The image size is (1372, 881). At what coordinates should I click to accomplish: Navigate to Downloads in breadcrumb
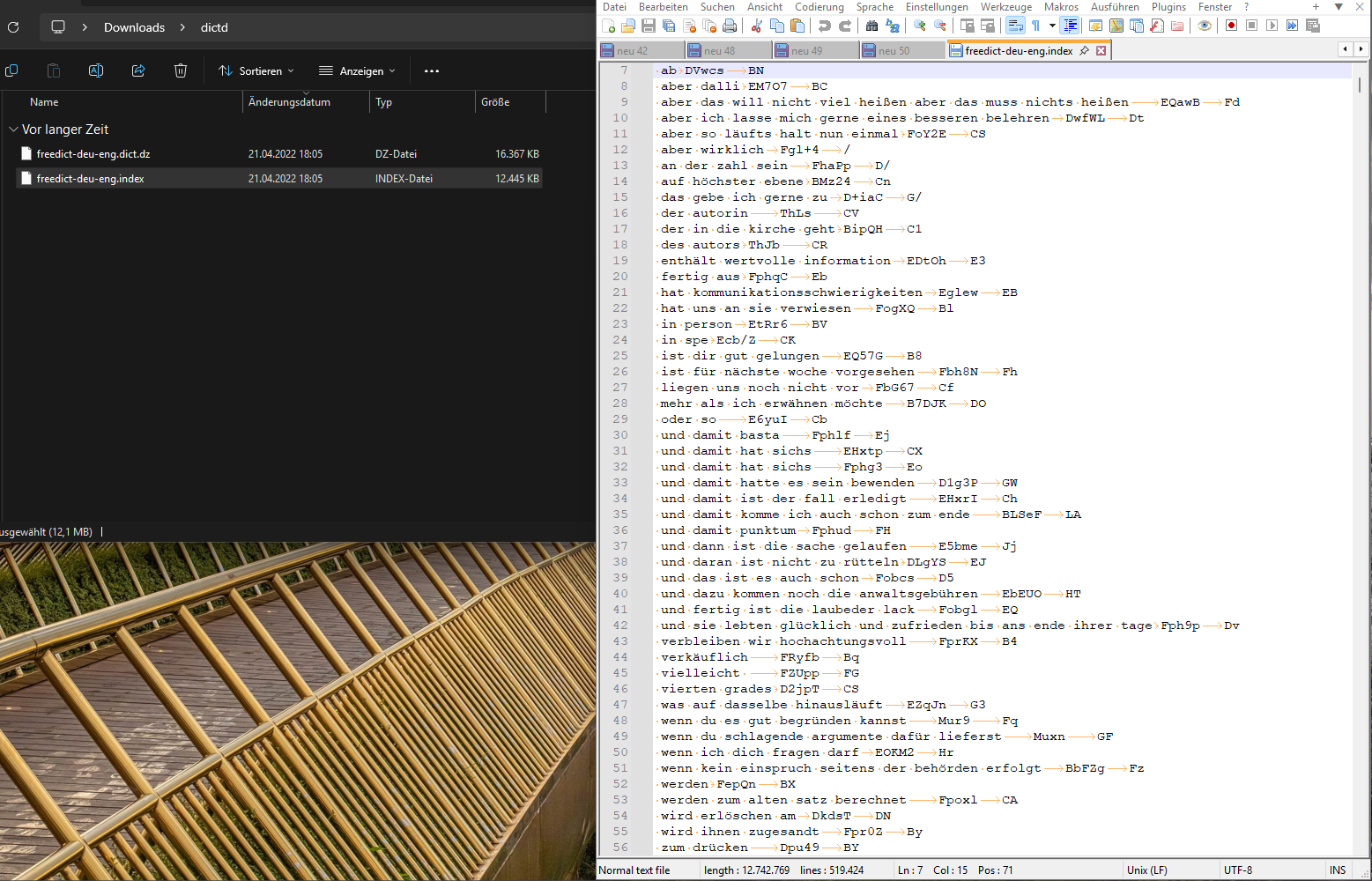pyautogui.click(x=134, y=27)
